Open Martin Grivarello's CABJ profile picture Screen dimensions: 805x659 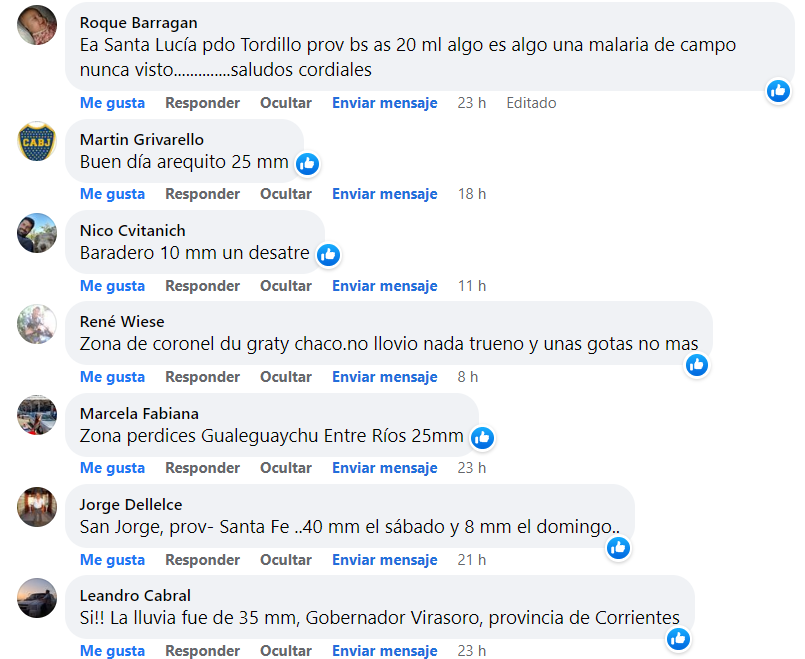(x=38, y=142)
